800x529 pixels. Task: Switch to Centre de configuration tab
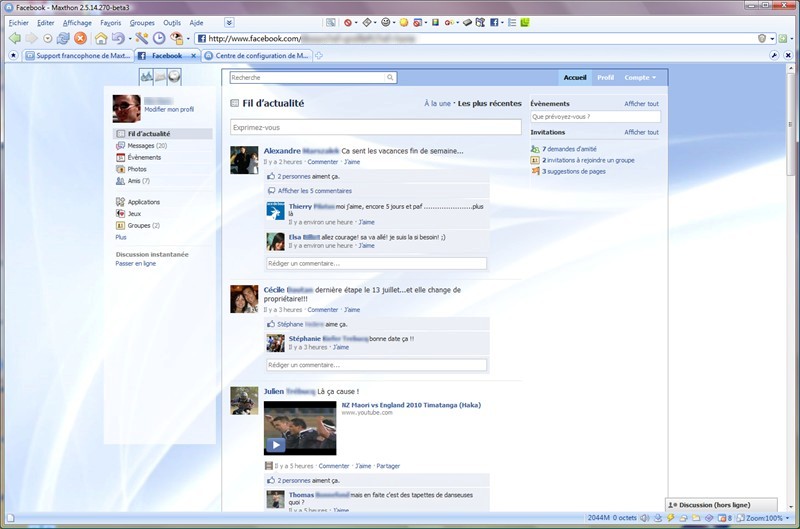[x=257, y=56]
